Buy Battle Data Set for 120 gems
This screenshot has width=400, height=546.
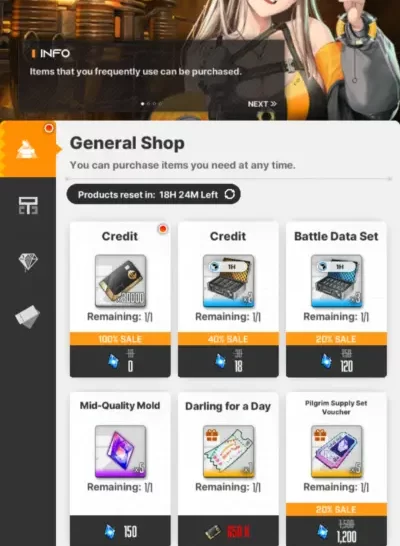pos(336,361)
